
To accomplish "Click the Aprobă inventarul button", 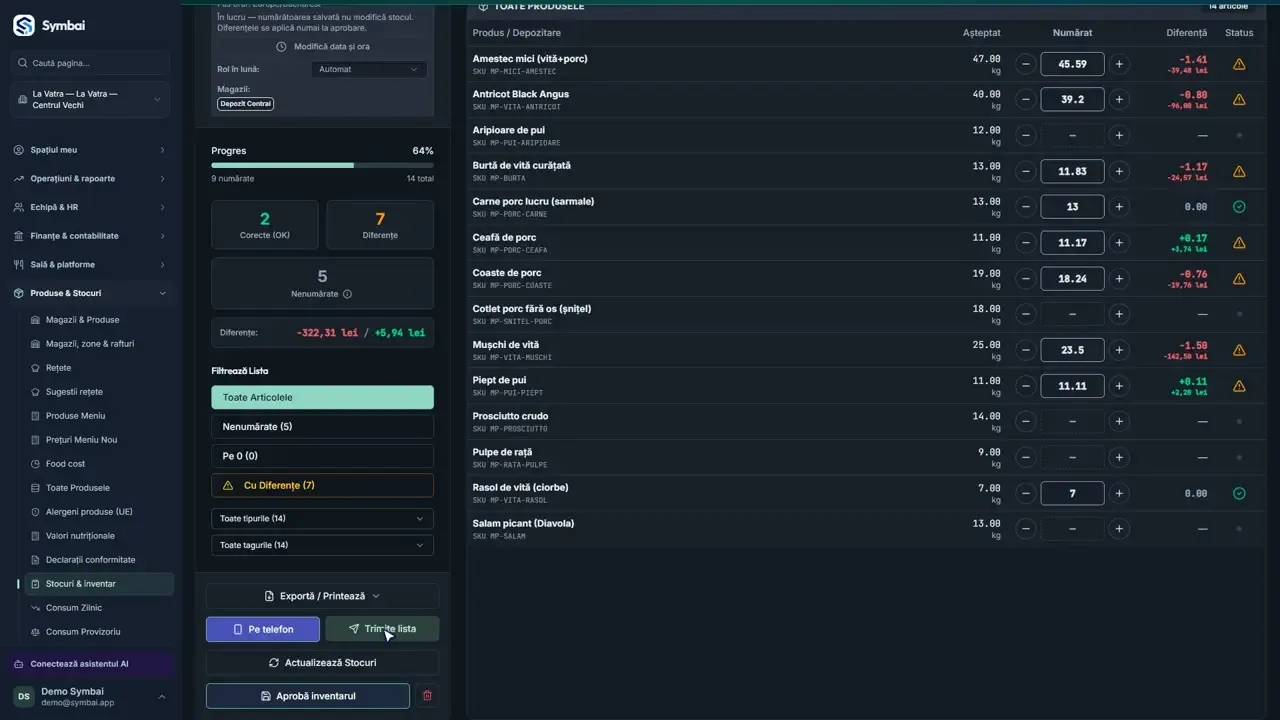I will (x=308, y=696).
